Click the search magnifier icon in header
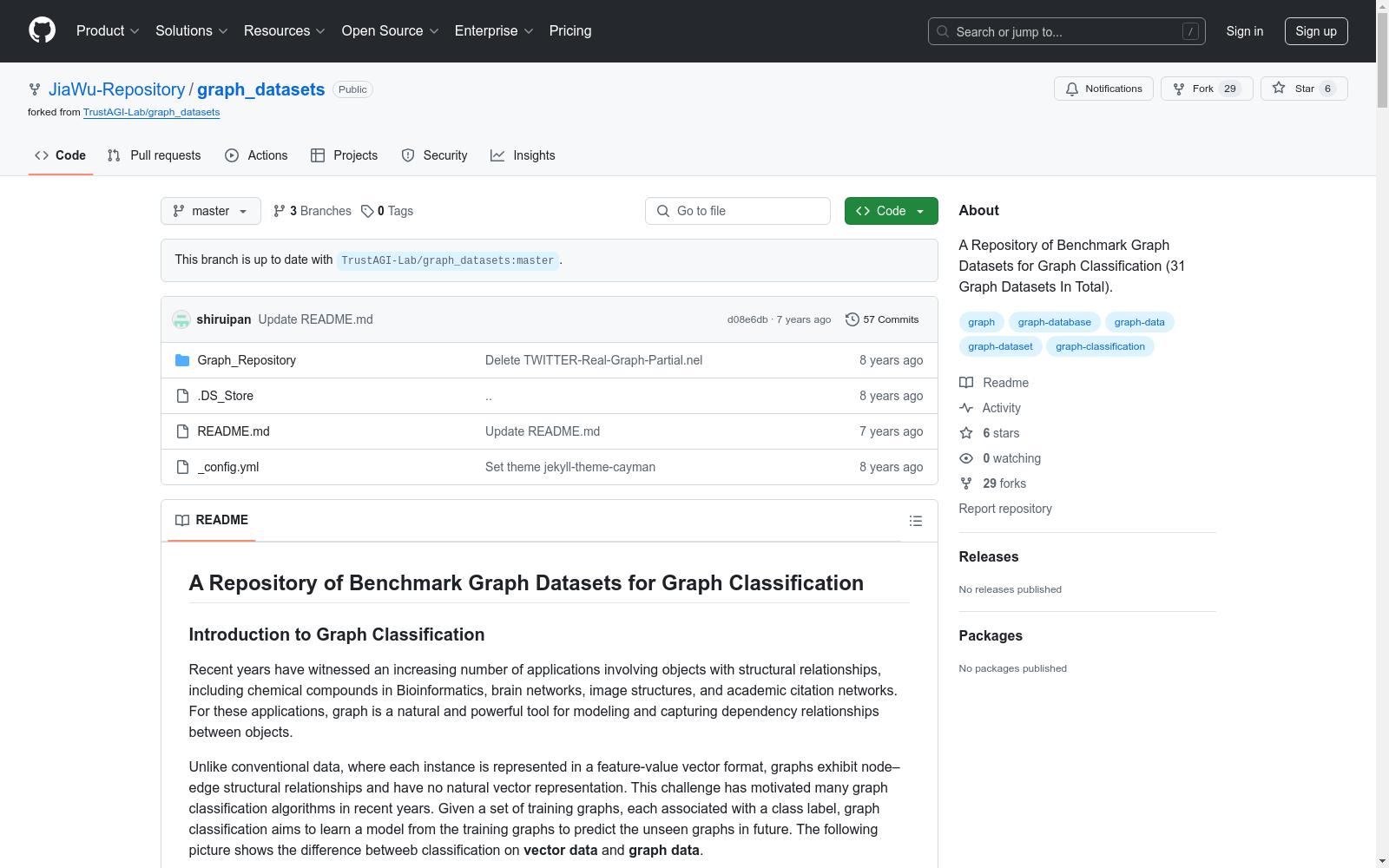Viewport: 1389px width, 868px height. point(943,31)
